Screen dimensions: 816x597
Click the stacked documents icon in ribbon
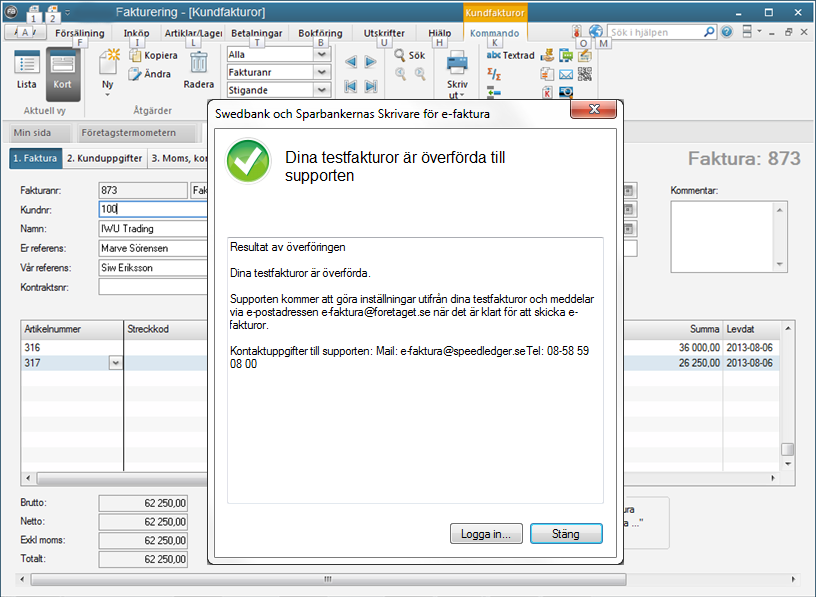point(547,74)
